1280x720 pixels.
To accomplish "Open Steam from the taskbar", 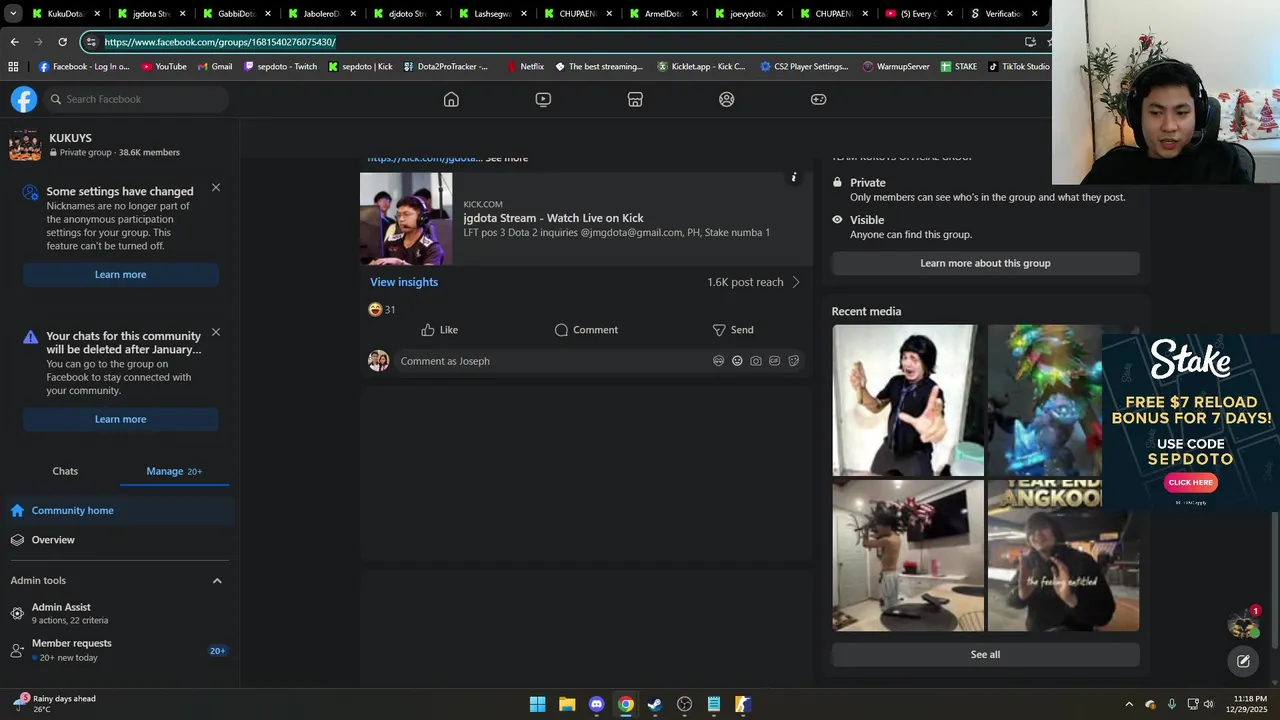I will click(x=655, y=704).
